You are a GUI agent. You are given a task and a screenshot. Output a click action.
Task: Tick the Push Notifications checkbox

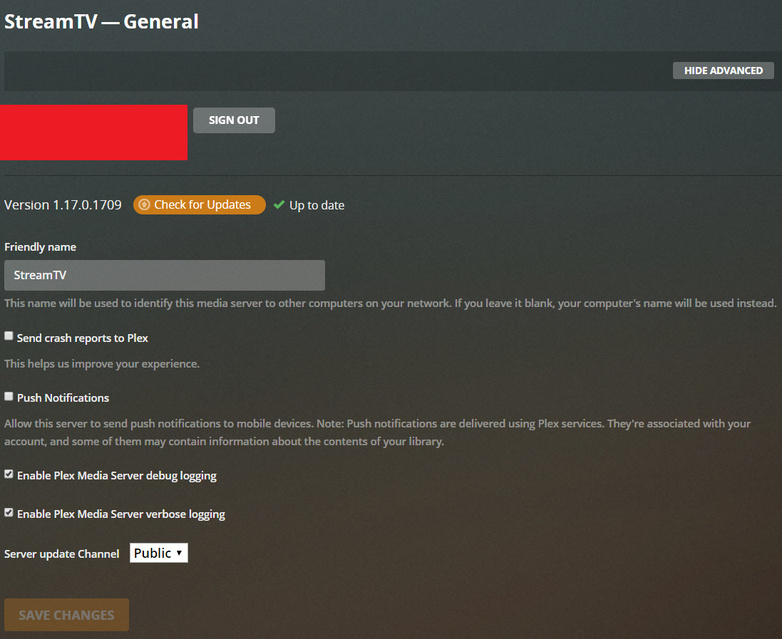coord(8,396)
